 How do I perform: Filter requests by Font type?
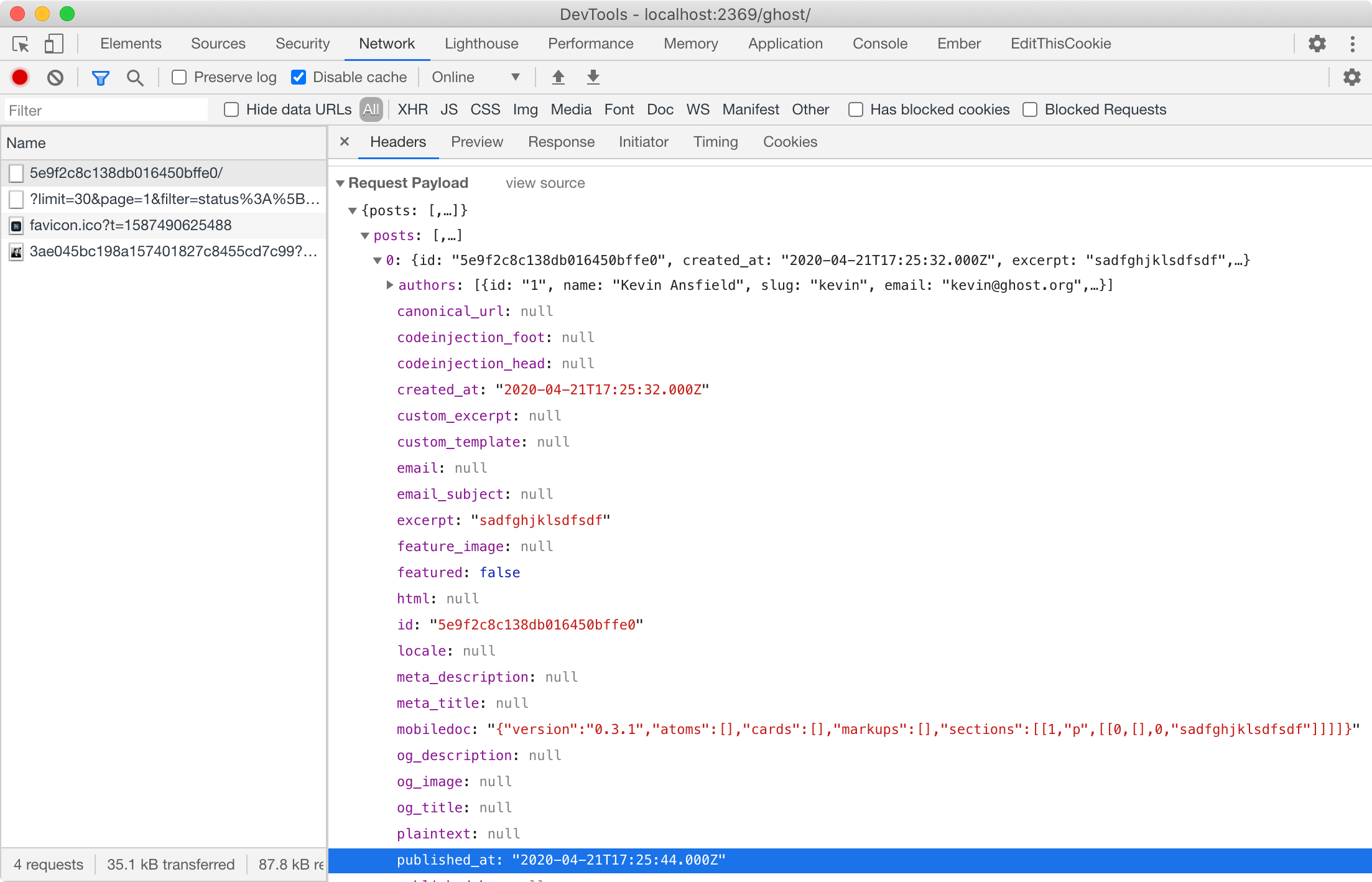[x=619, y=109]
